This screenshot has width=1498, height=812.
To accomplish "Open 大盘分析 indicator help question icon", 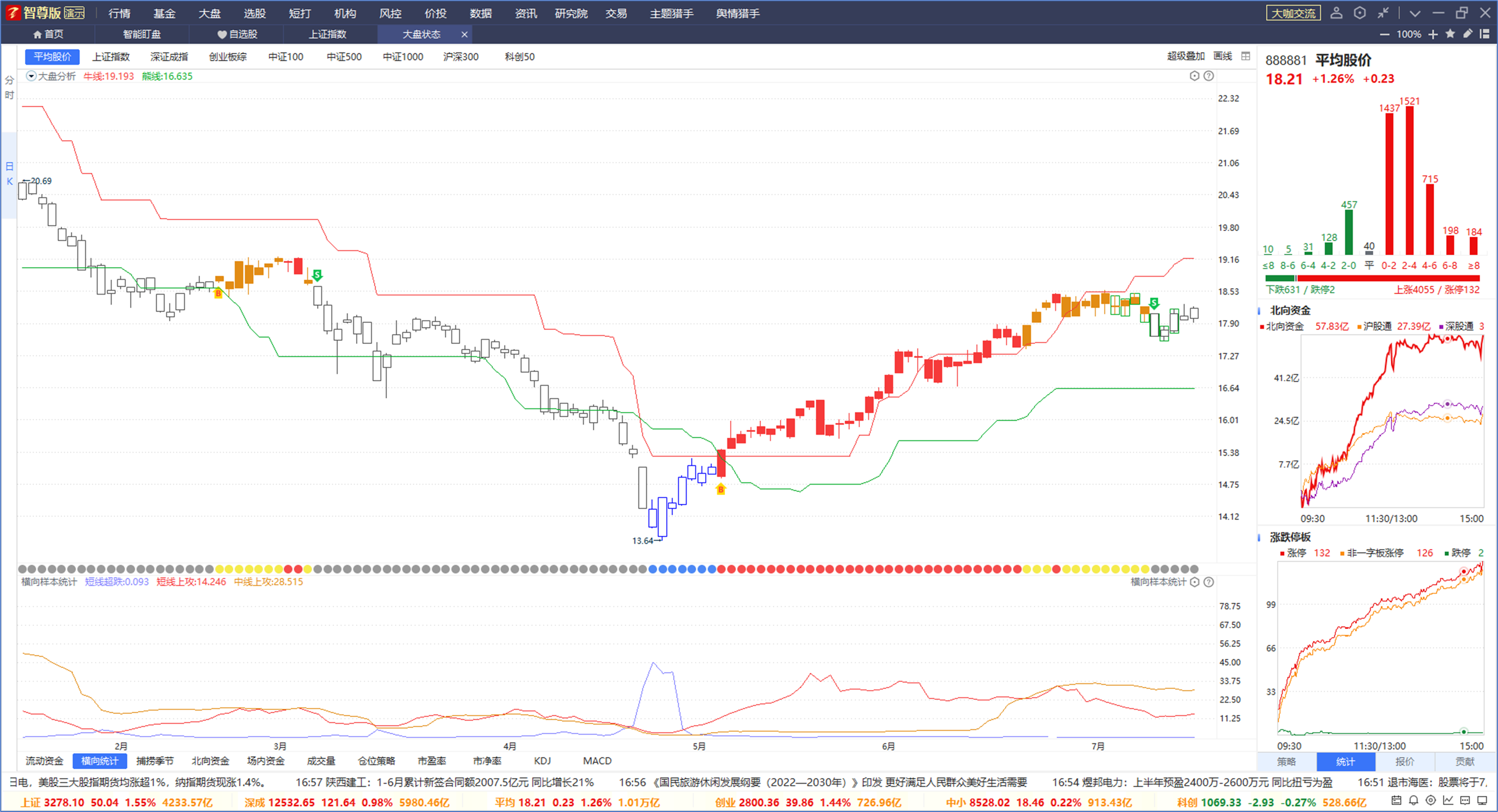I will 1208,76.
